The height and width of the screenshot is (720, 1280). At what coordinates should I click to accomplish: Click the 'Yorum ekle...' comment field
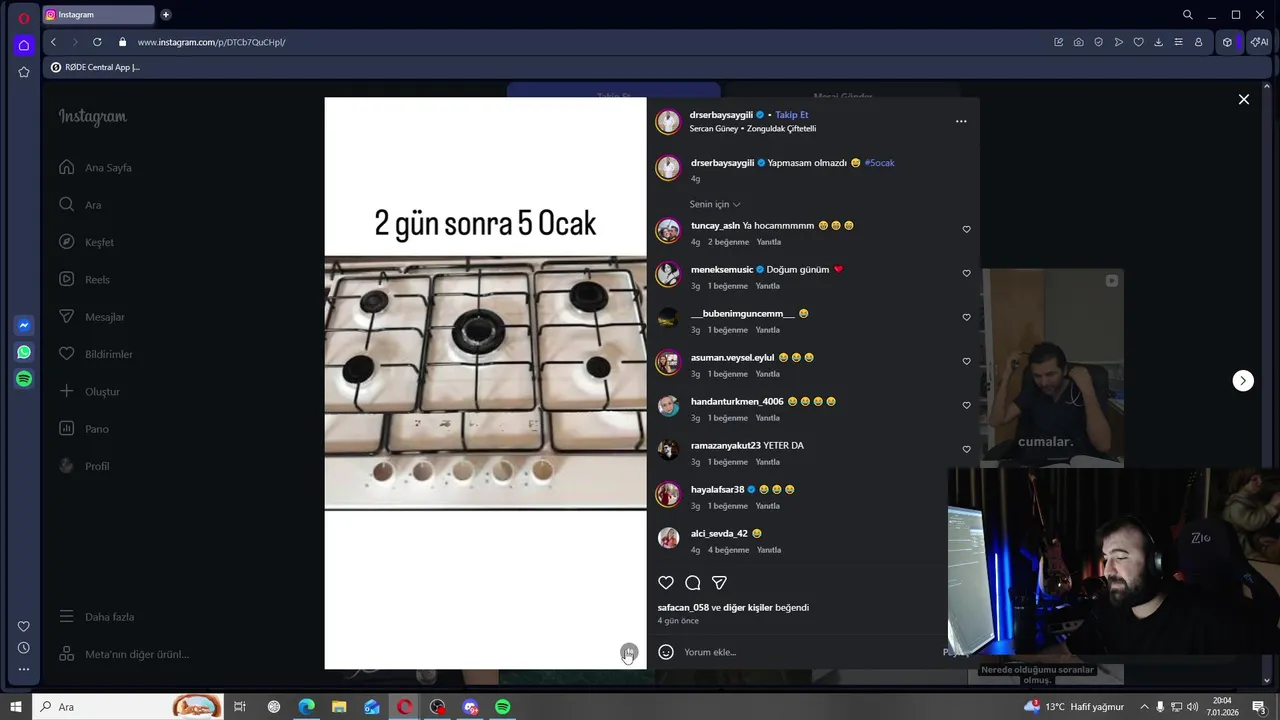[810, 652]
